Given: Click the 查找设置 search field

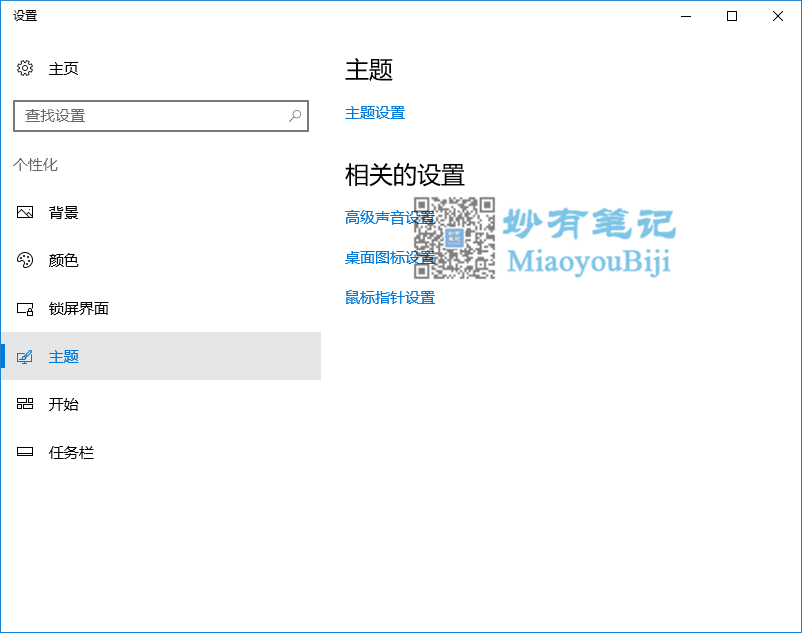Looking at the screenshot, I should pos(161,116).
